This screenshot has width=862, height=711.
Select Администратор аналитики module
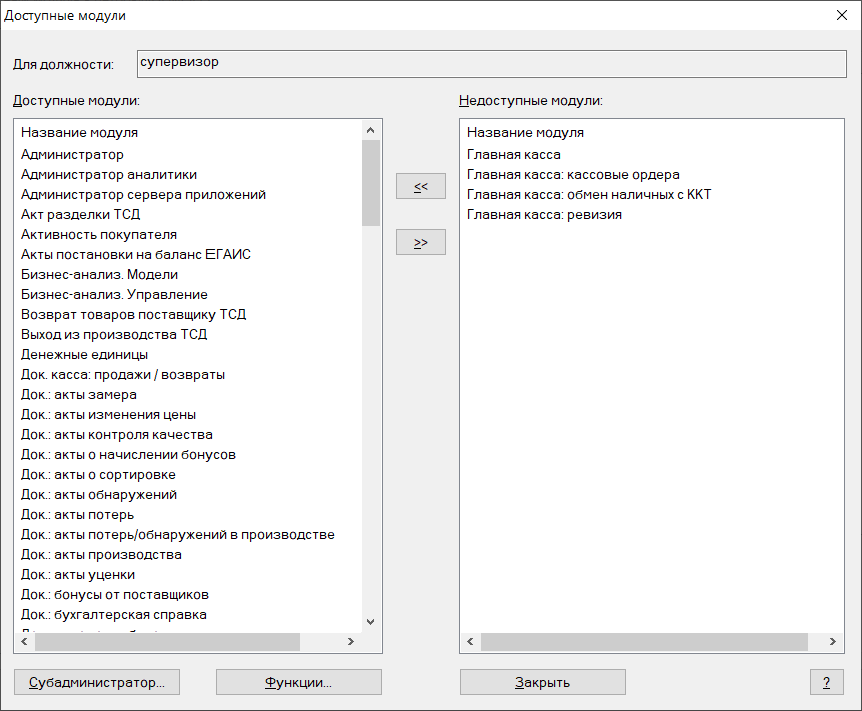pyautogui.click(x=109, y=174)
